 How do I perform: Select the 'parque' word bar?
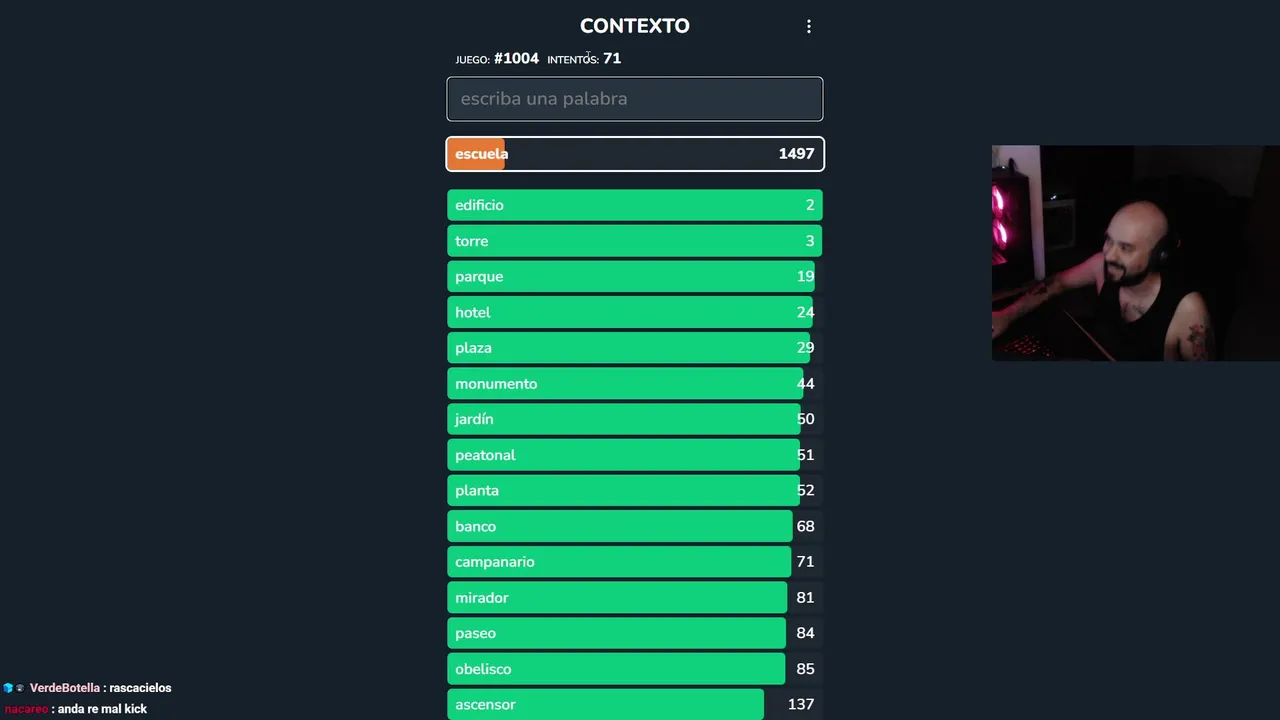(634, 277)
